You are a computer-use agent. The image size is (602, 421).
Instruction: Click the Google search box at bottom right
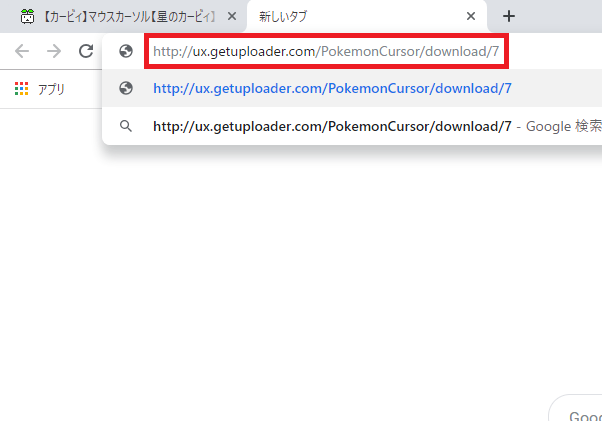576,408
